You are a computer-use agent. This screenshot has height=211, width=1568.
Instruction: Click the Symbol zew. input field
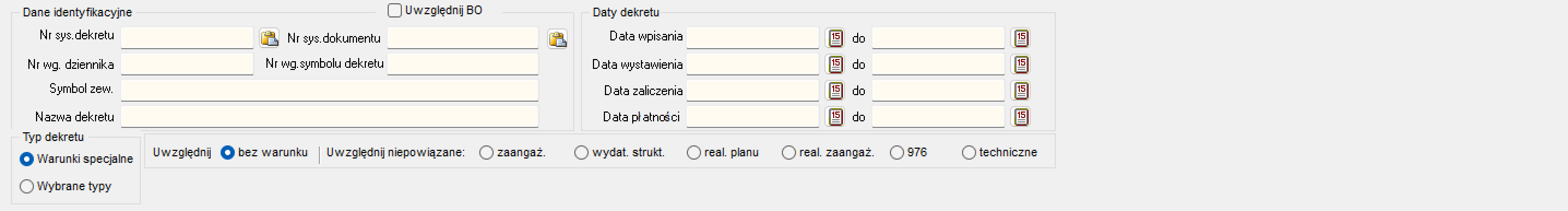pos(329,90)
